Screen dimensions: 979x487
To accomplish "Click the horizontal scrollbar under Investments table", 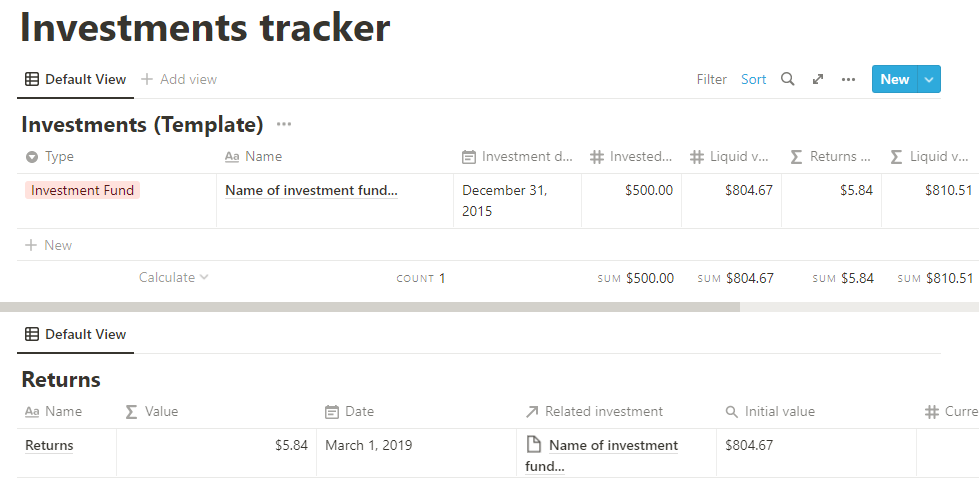I will 370,307.
